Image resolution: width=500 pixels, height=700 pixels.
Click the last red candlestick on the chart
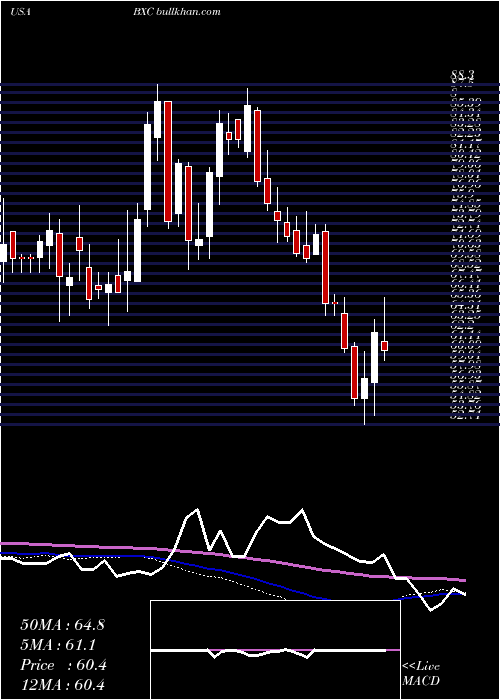384,346
